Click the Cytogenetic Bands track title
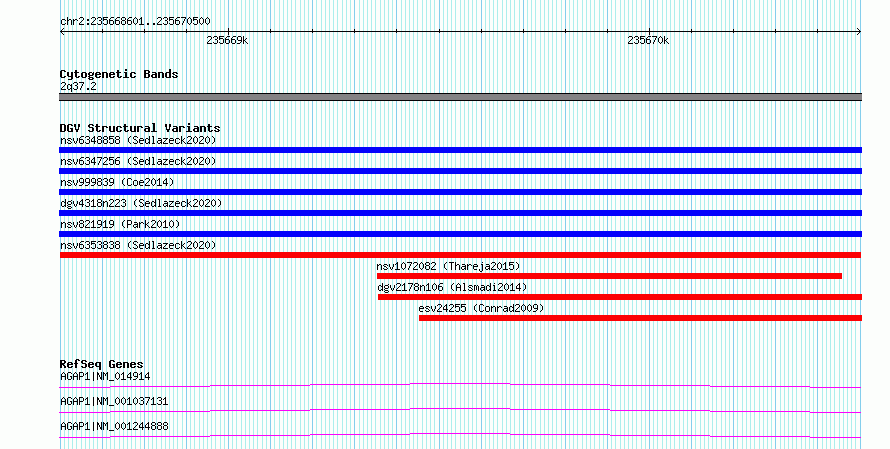Viewport: 890px width, 449px height. 119,74
